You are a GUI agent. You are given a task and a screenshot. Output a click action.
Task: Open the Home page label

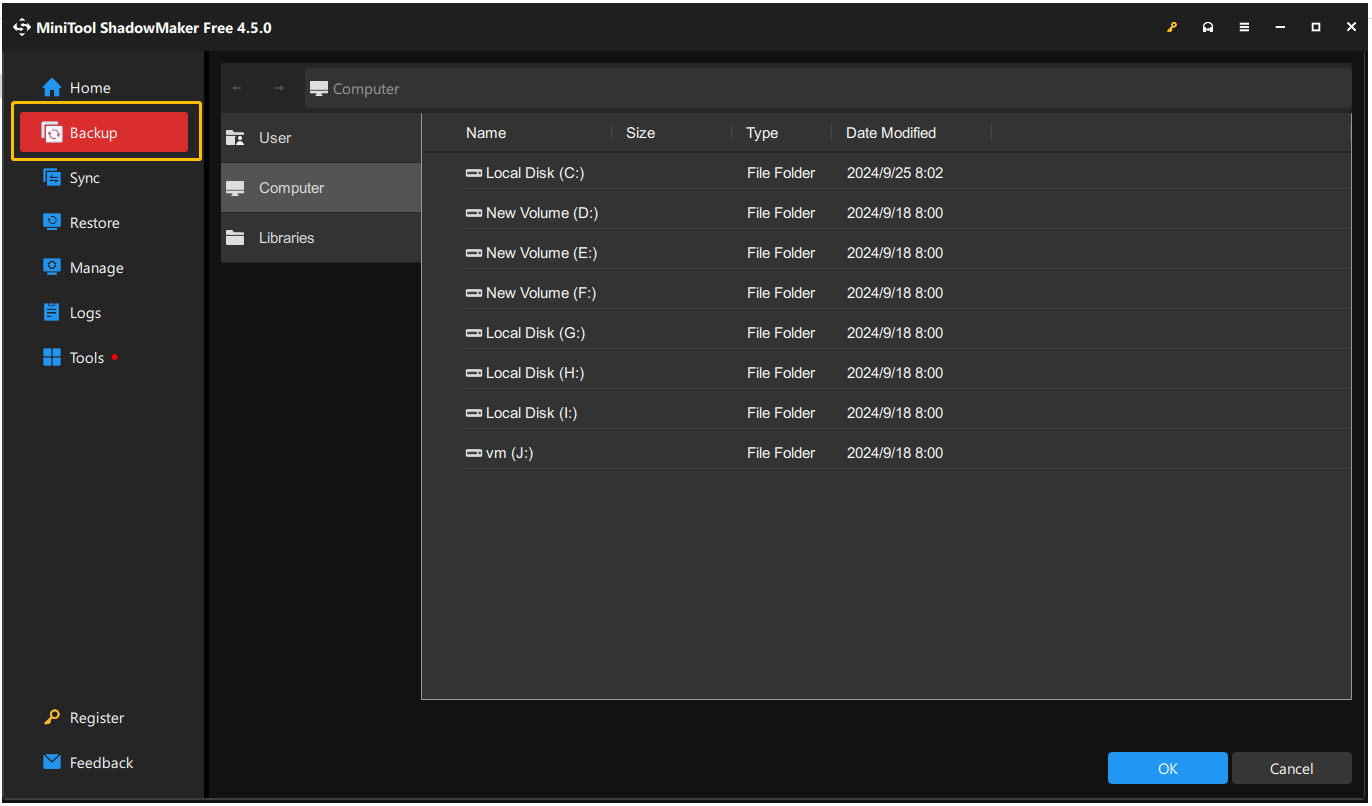(90, 88)
